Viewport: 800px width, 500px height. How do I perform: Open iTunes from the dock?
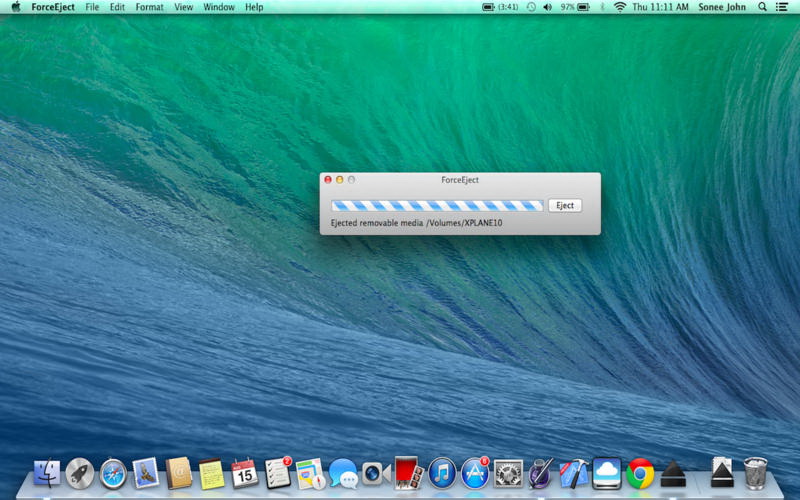pyautogui.click(x=442, y=472)
